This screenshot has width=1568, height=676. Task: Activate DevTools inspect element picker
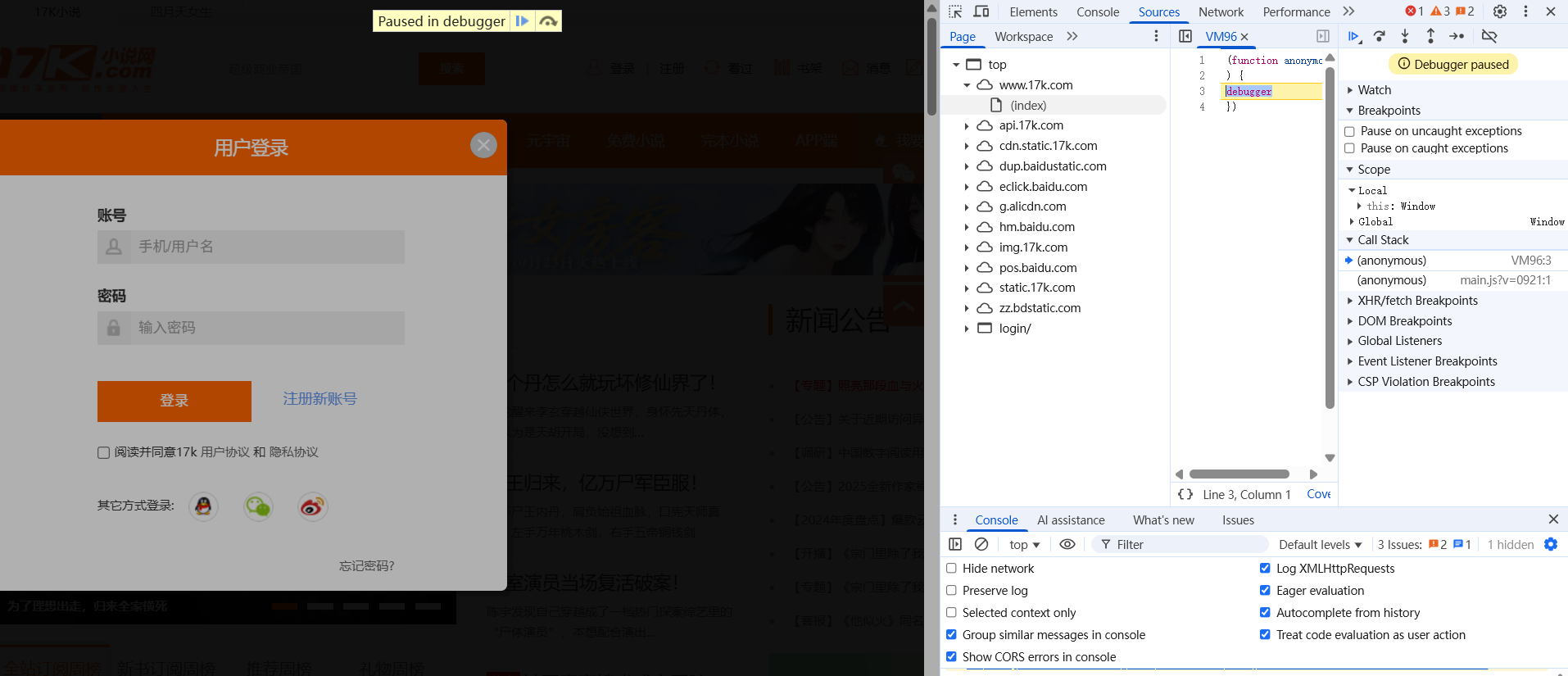pos(955,11)
